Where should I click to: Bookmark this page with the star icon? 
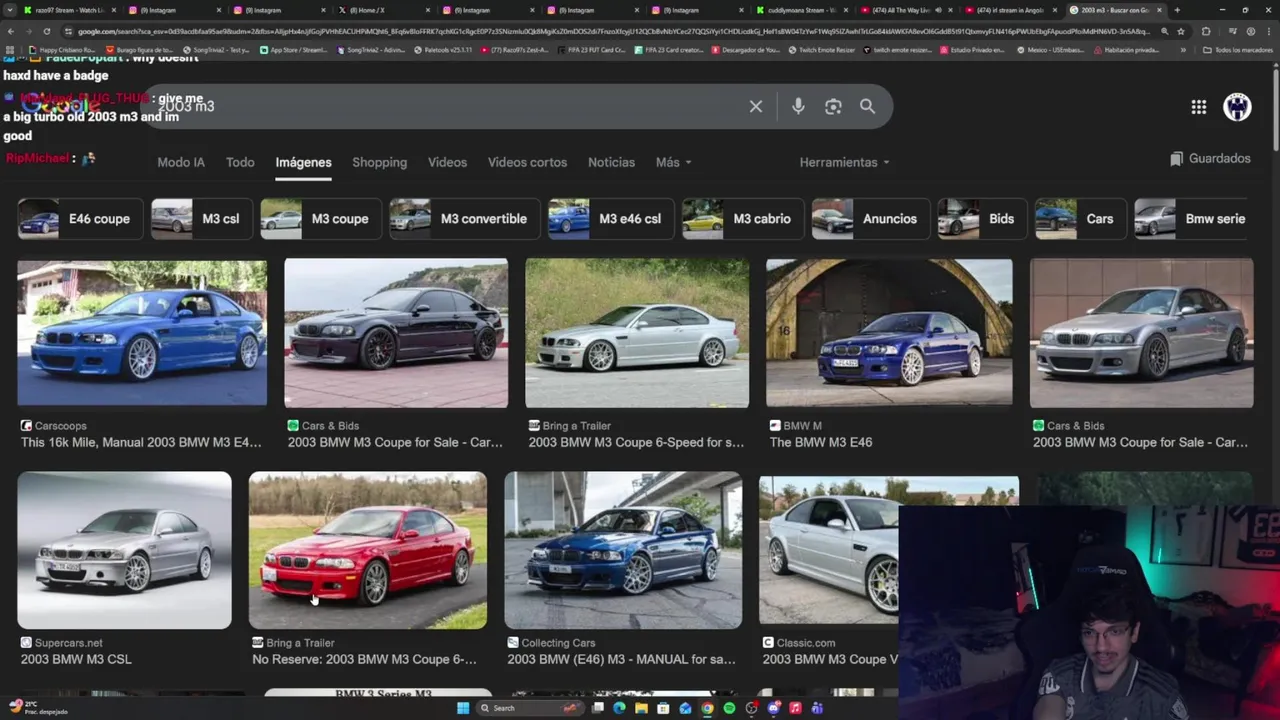click(x=1181, y=31)
